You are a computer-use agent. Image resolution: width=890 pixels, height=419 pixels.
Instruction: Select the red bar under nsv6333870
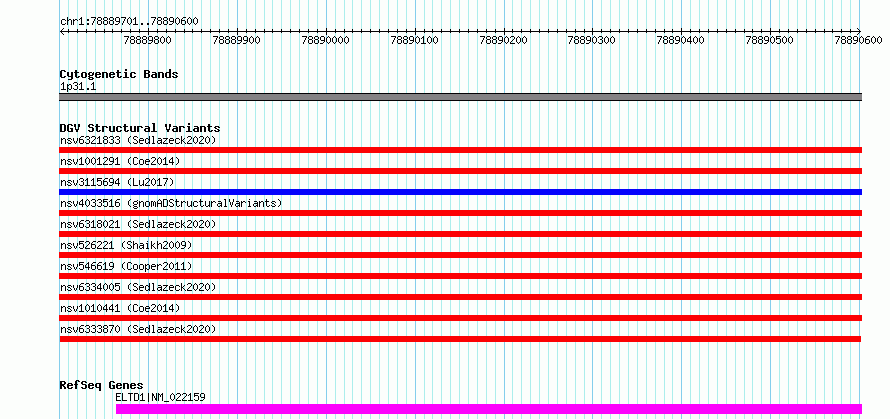(x=460, y=339)
